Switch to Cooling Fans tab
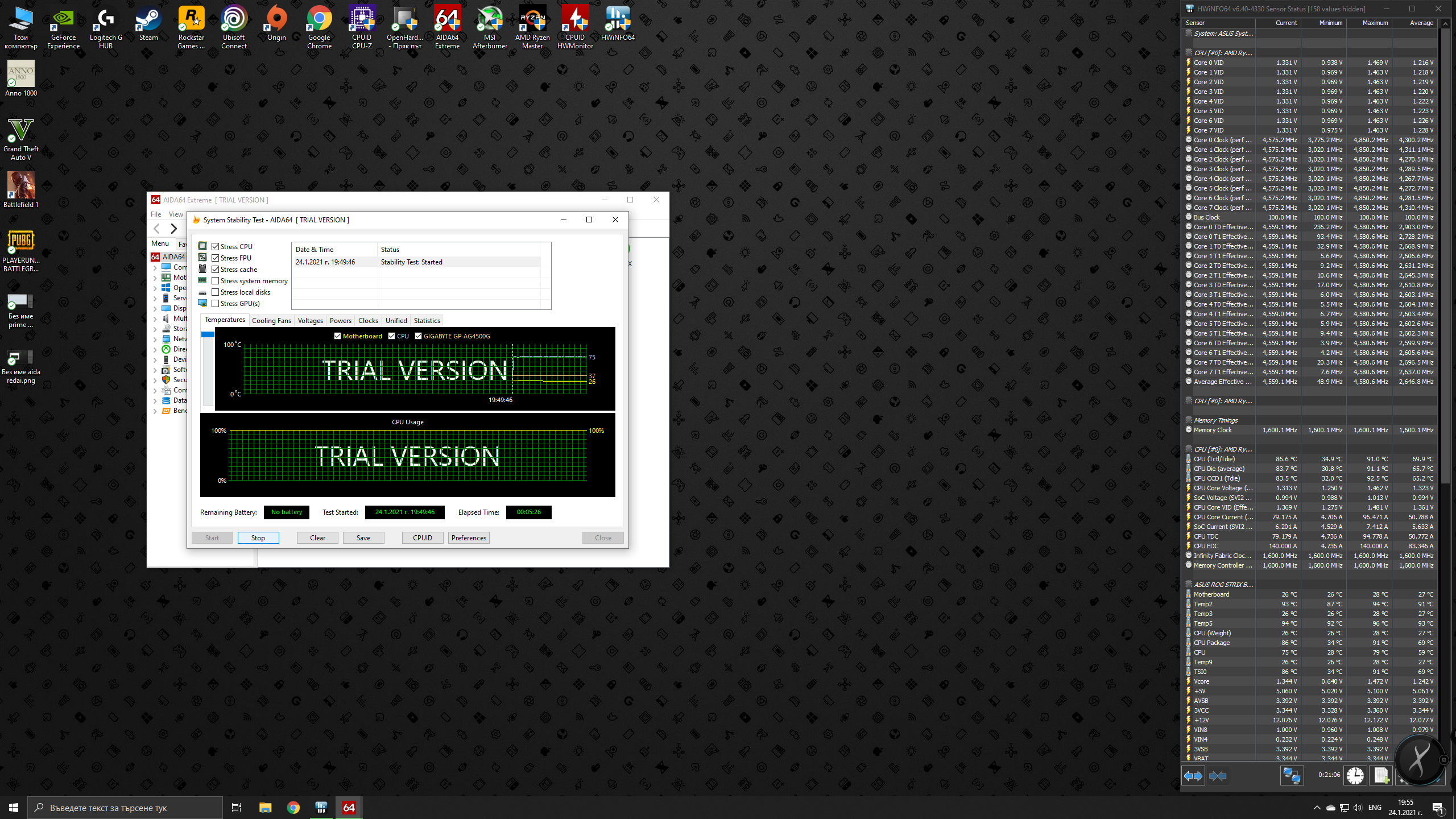The image size is (1456, 819). (x=271, y=321)
